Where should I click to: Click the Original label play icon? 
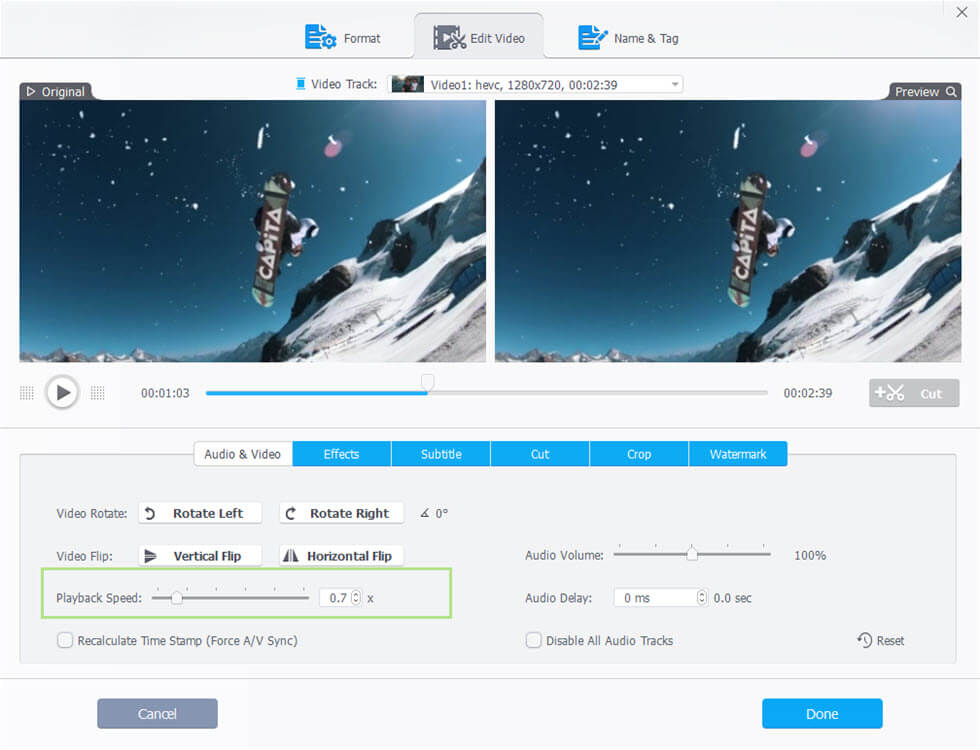tap(31, 91)
